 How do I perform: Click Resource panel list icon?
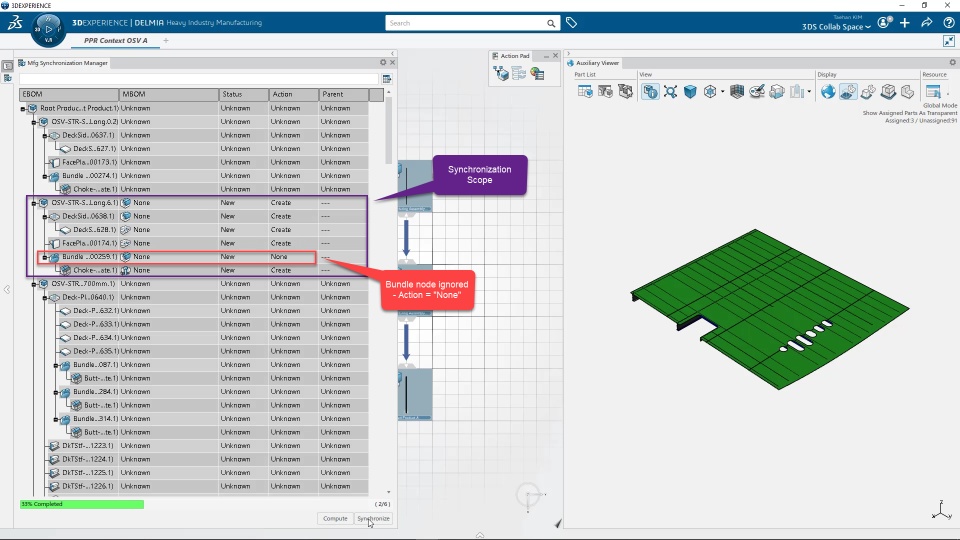(x=933, y=92)
